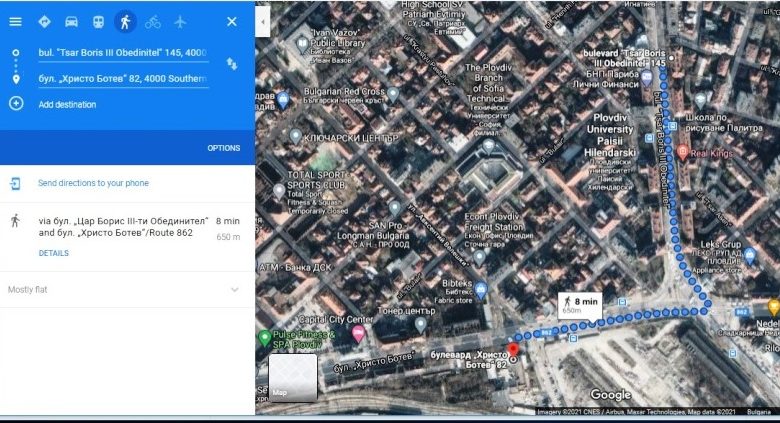Close the directions panel
Image resolution: width=780 pixels, height=423 pixels.
pyautogui.click(x=232, y=22)
